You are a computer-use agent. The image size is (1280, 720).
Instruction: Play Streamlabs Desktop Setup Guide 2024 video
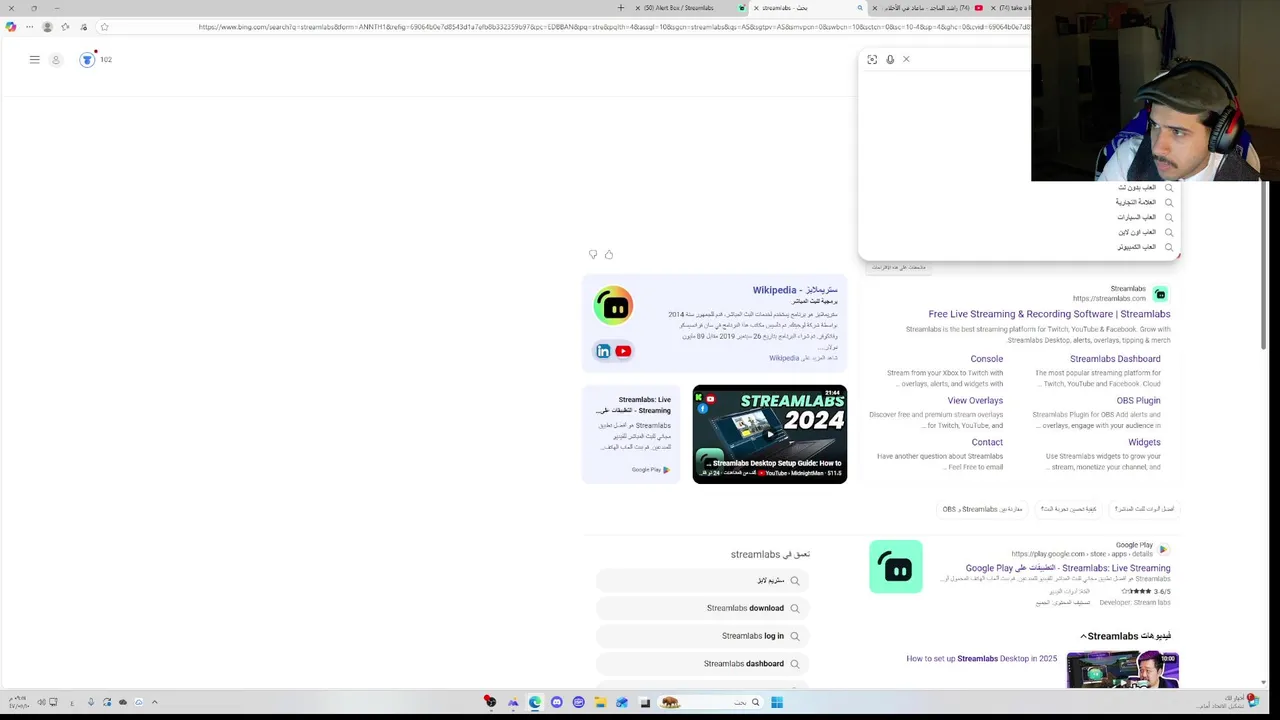click(x=770, y=434)
